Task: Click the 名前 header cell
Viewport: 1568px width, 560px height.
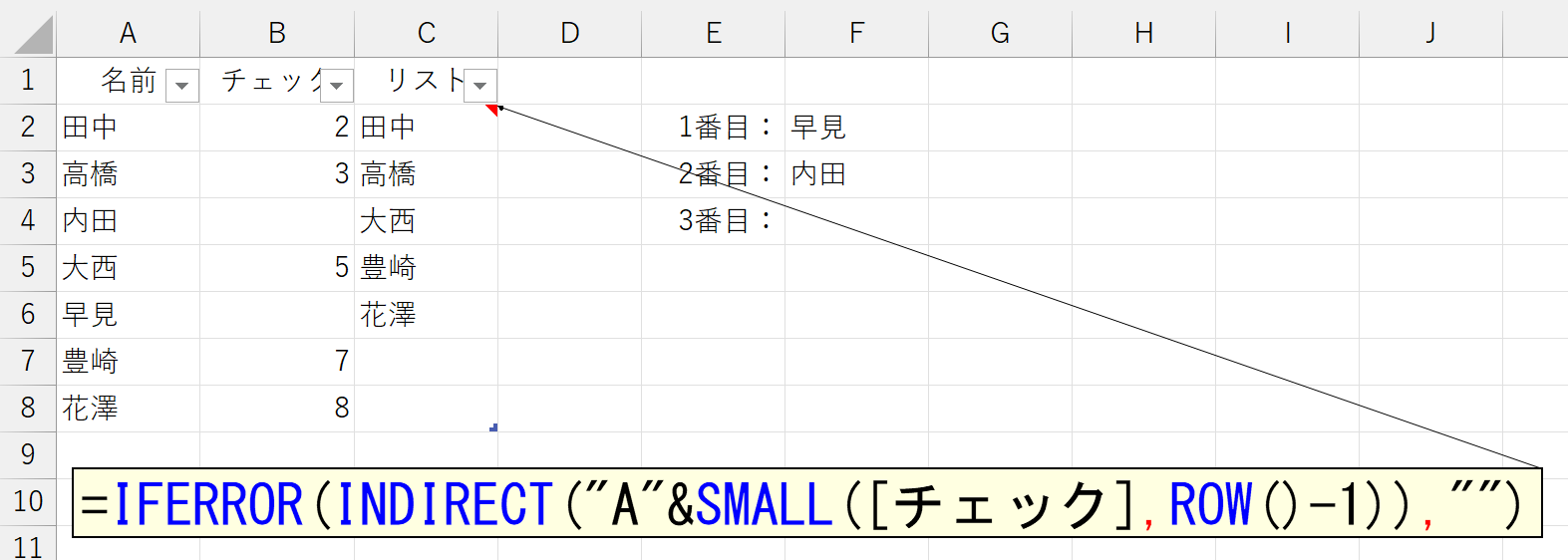Action: [128, 81]
